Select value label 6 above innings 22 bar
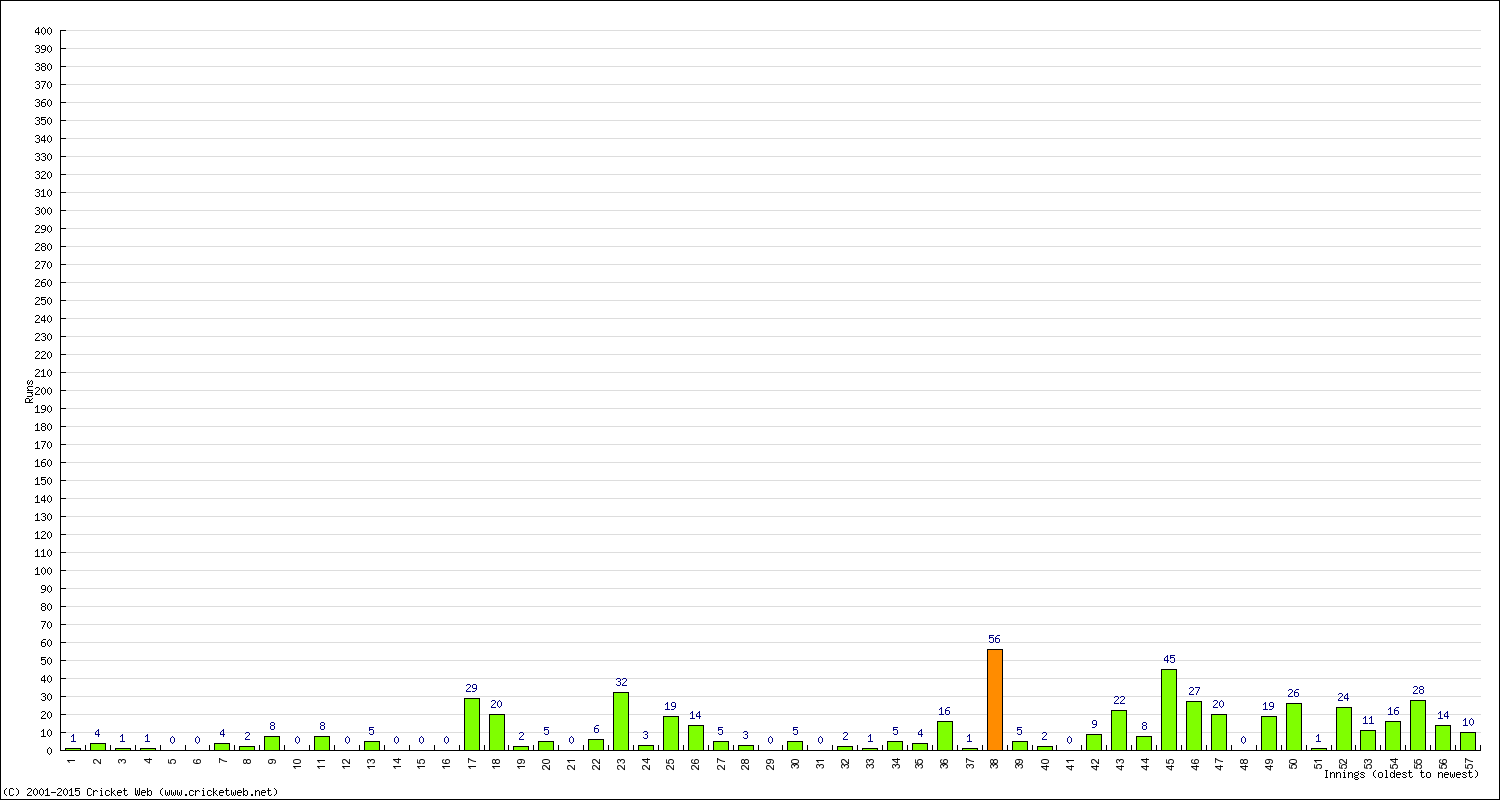The height and width of the screenshot is (800, 1500). (596, 729)
